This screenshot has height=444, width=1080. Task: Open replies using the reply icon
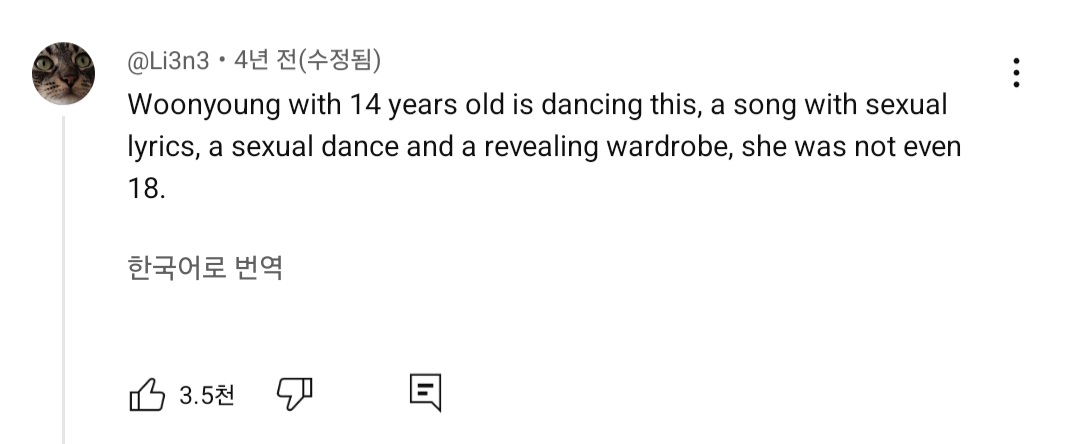click(x=425, y=395)
